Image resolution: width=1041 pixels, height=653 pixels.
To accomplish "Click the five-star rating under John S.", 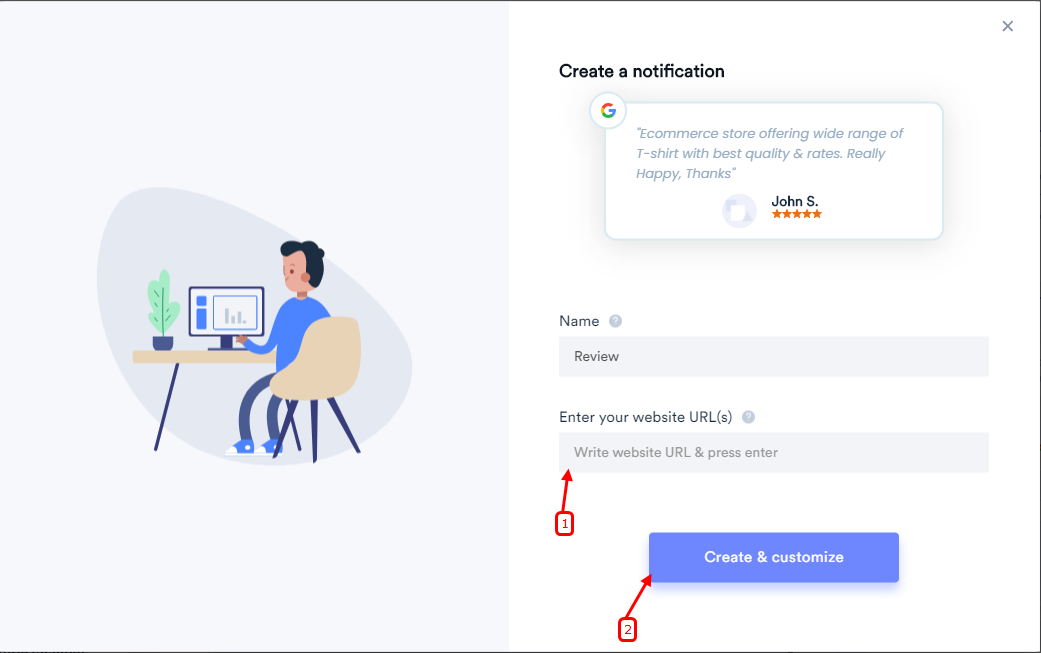I will (797, 214).
